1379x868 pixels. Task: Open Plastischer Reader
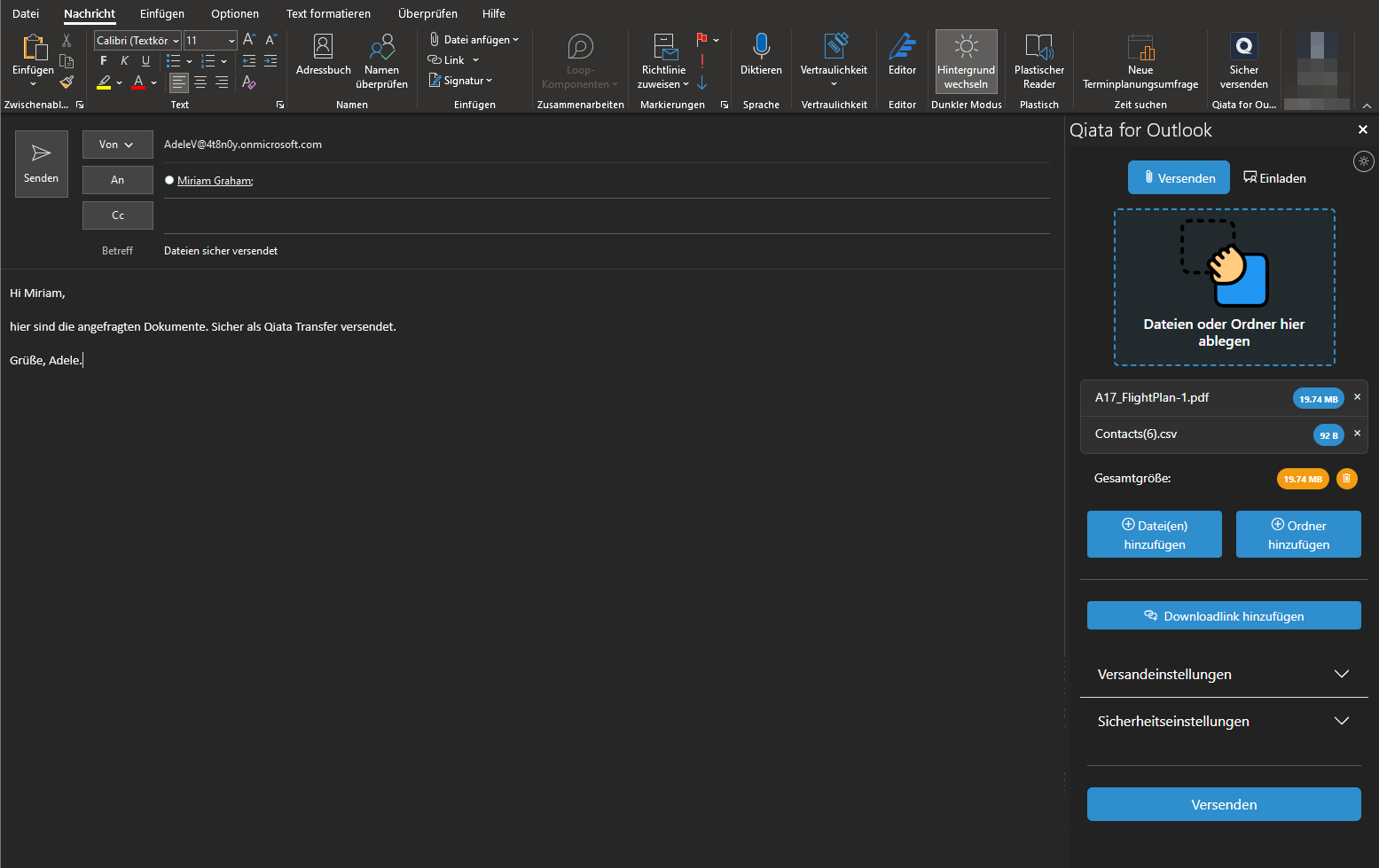[1038, 47]
